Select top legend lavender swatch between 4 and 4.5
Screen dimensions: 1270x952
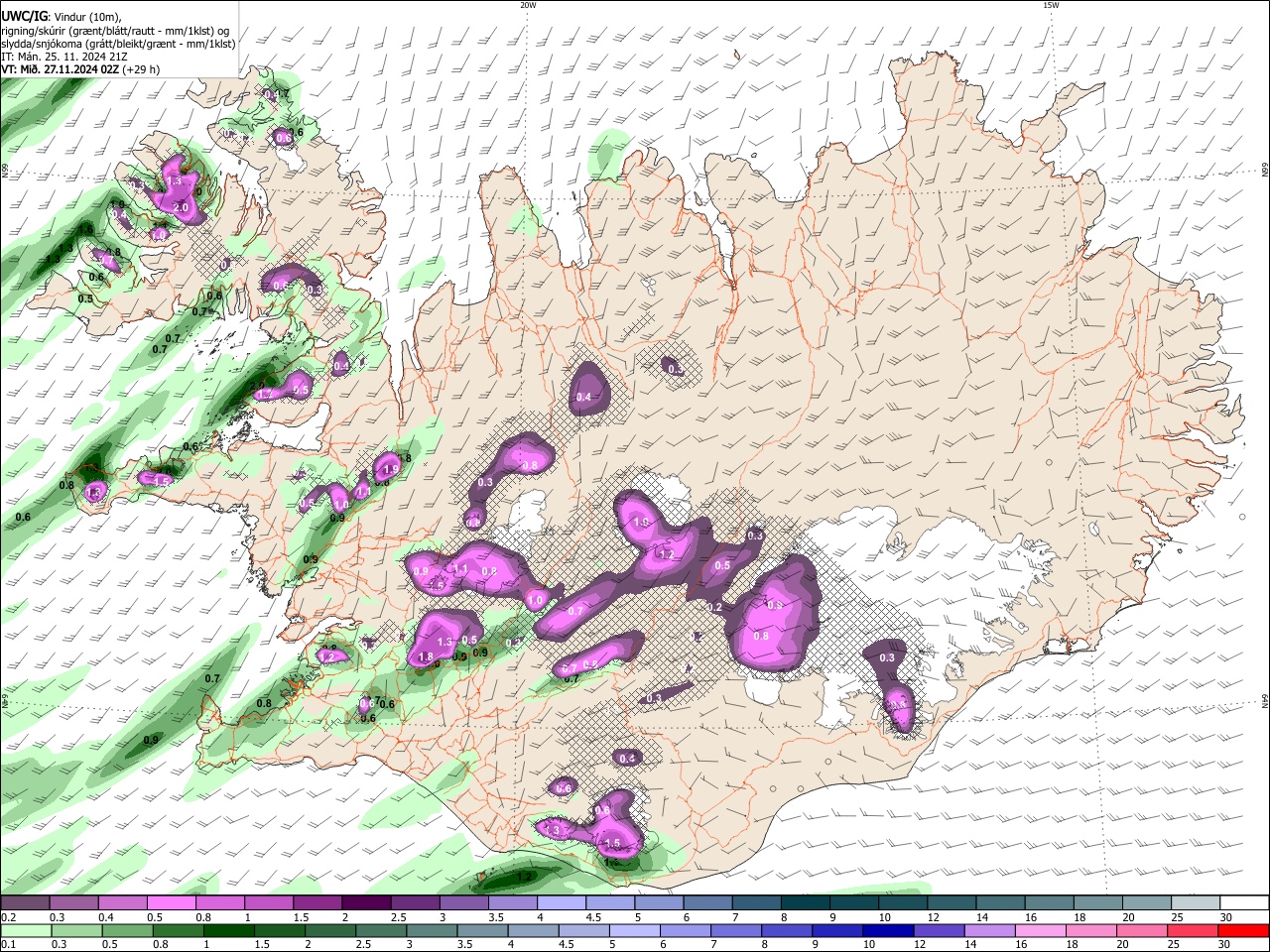click(x=562, y=902)
